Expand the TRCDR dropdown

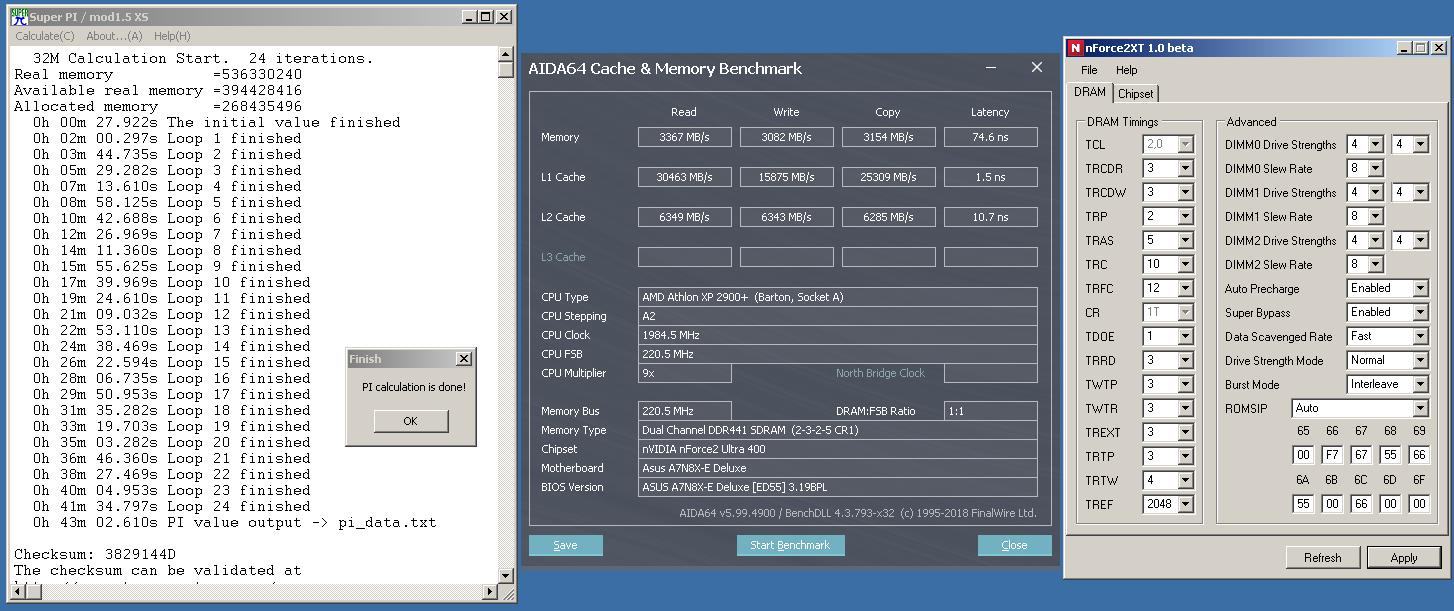tap(1185, 168)
